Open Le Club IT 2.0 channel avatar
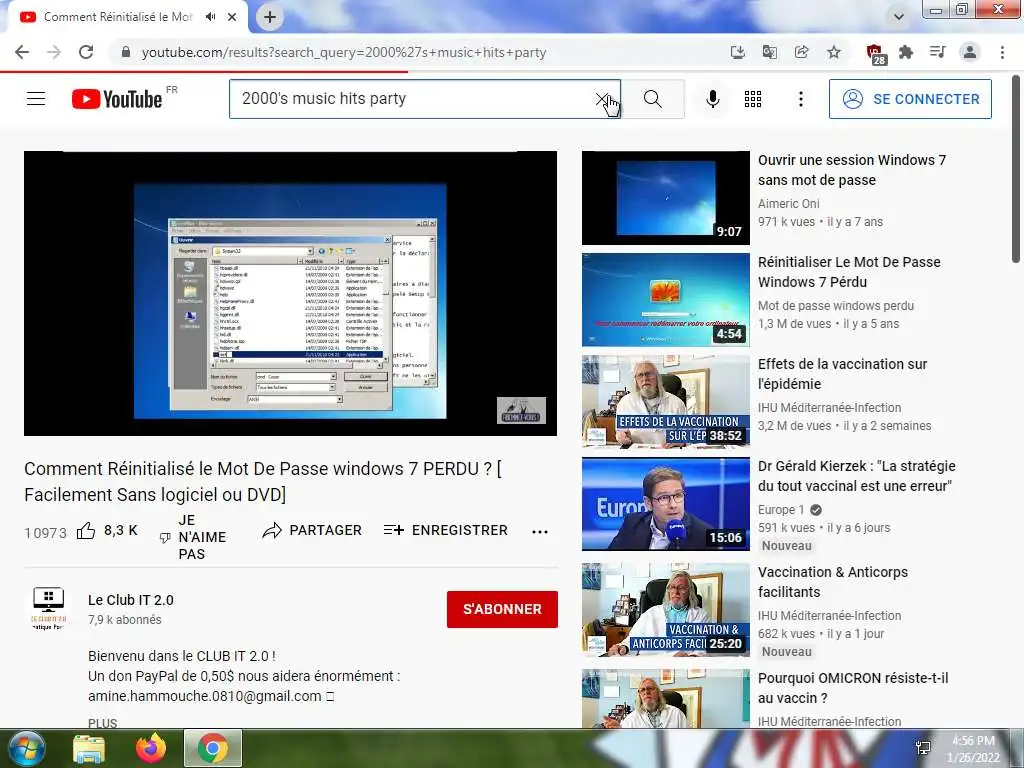The image size is (1024, 768). [48, 608]
